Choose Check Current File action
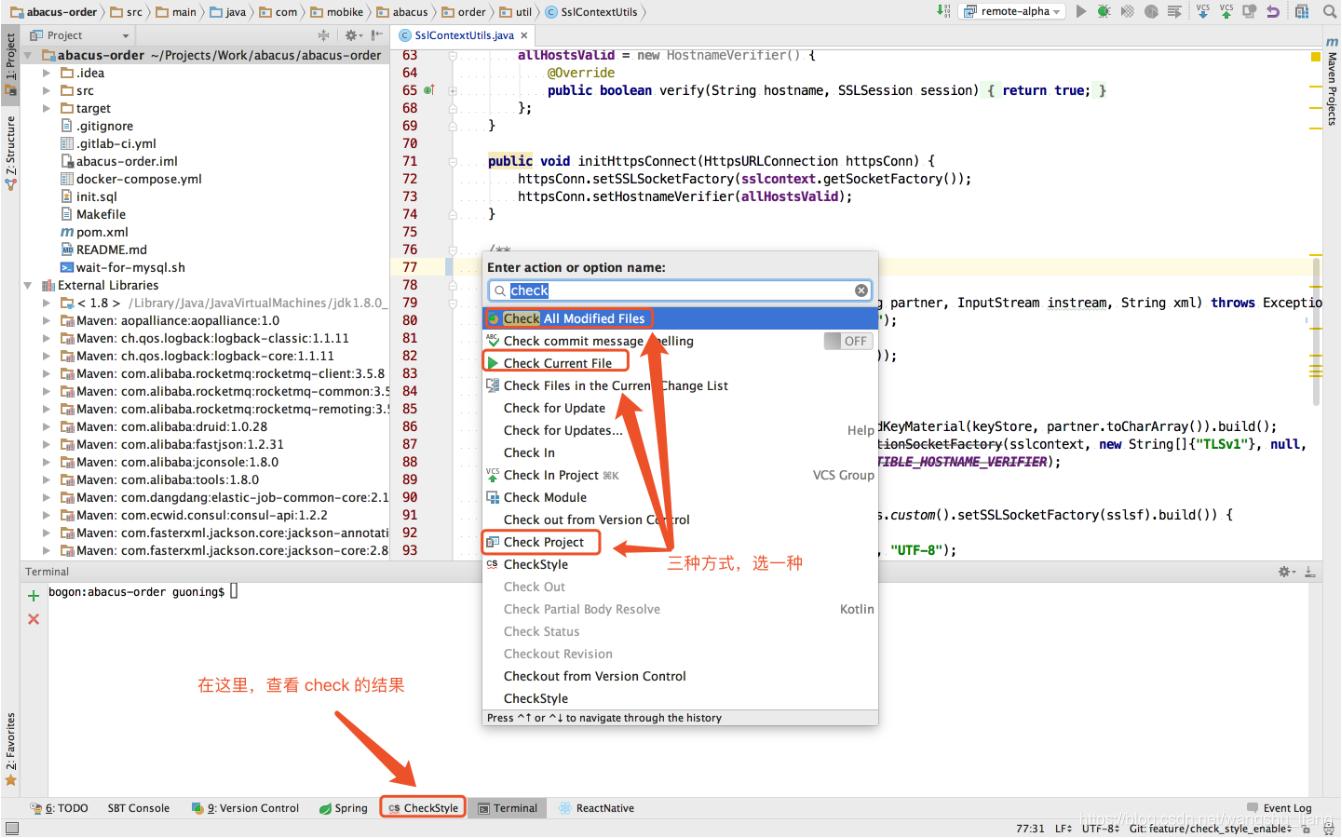The width and height of the screenshot is (1342, 838). pyautogui.click(x=680, y=363)
